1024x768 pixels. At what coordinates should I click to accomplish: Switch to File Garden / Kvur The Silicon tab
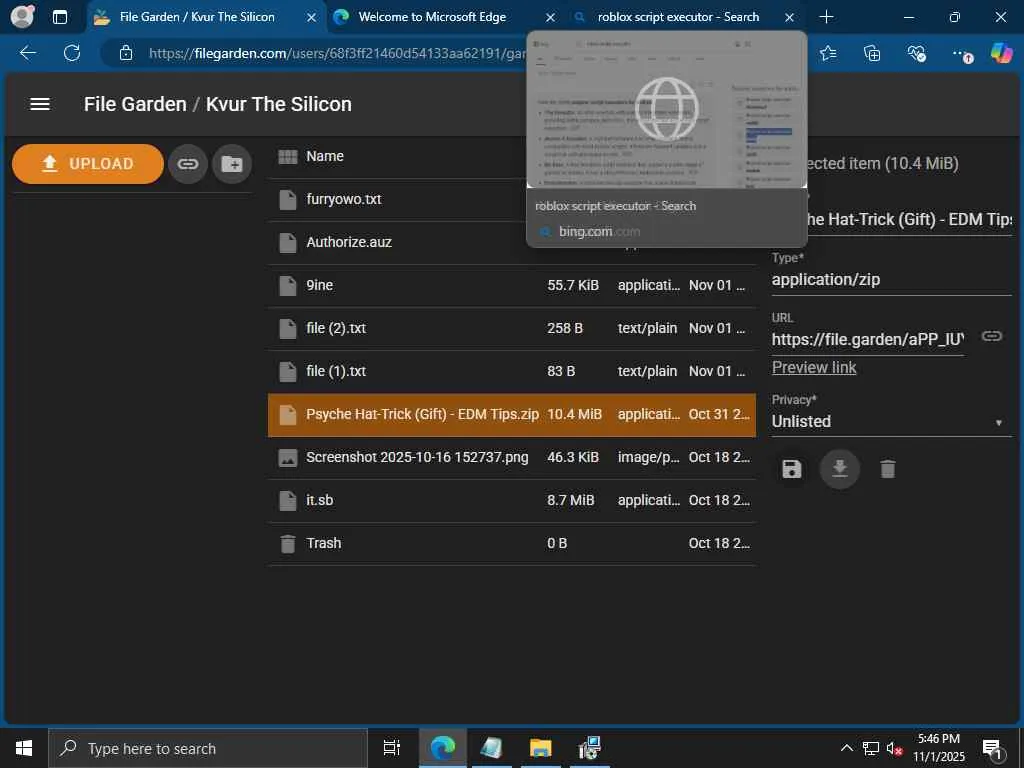pos(197,17)
